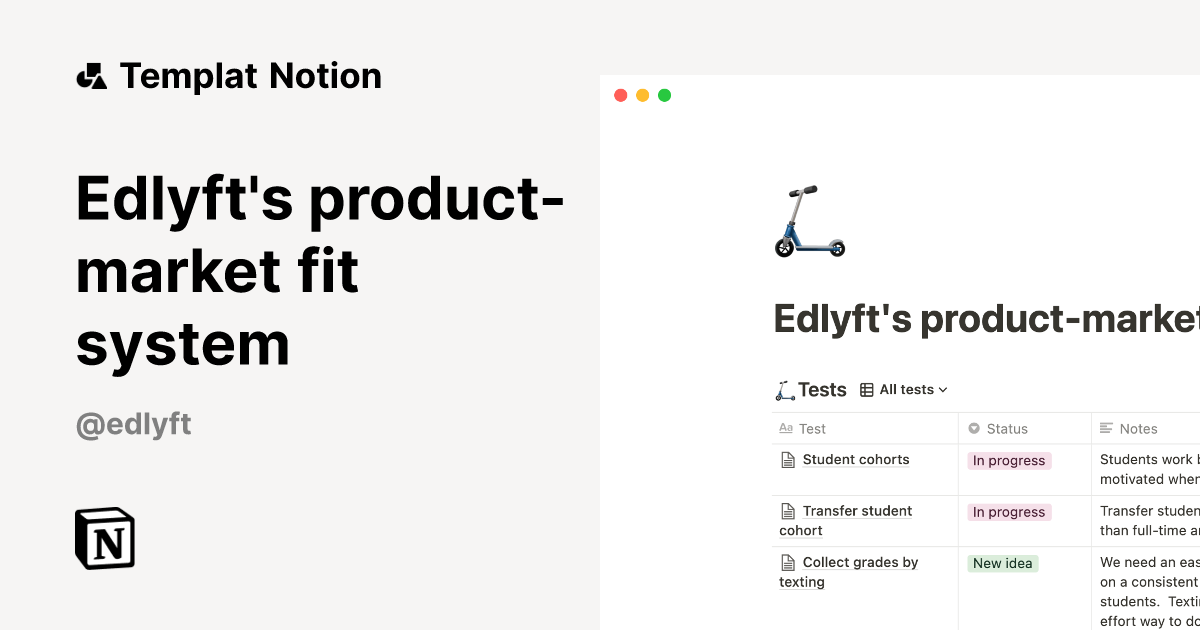Click the scooter emoji page icon
The image size is (1200, 630).
[809, 222]
